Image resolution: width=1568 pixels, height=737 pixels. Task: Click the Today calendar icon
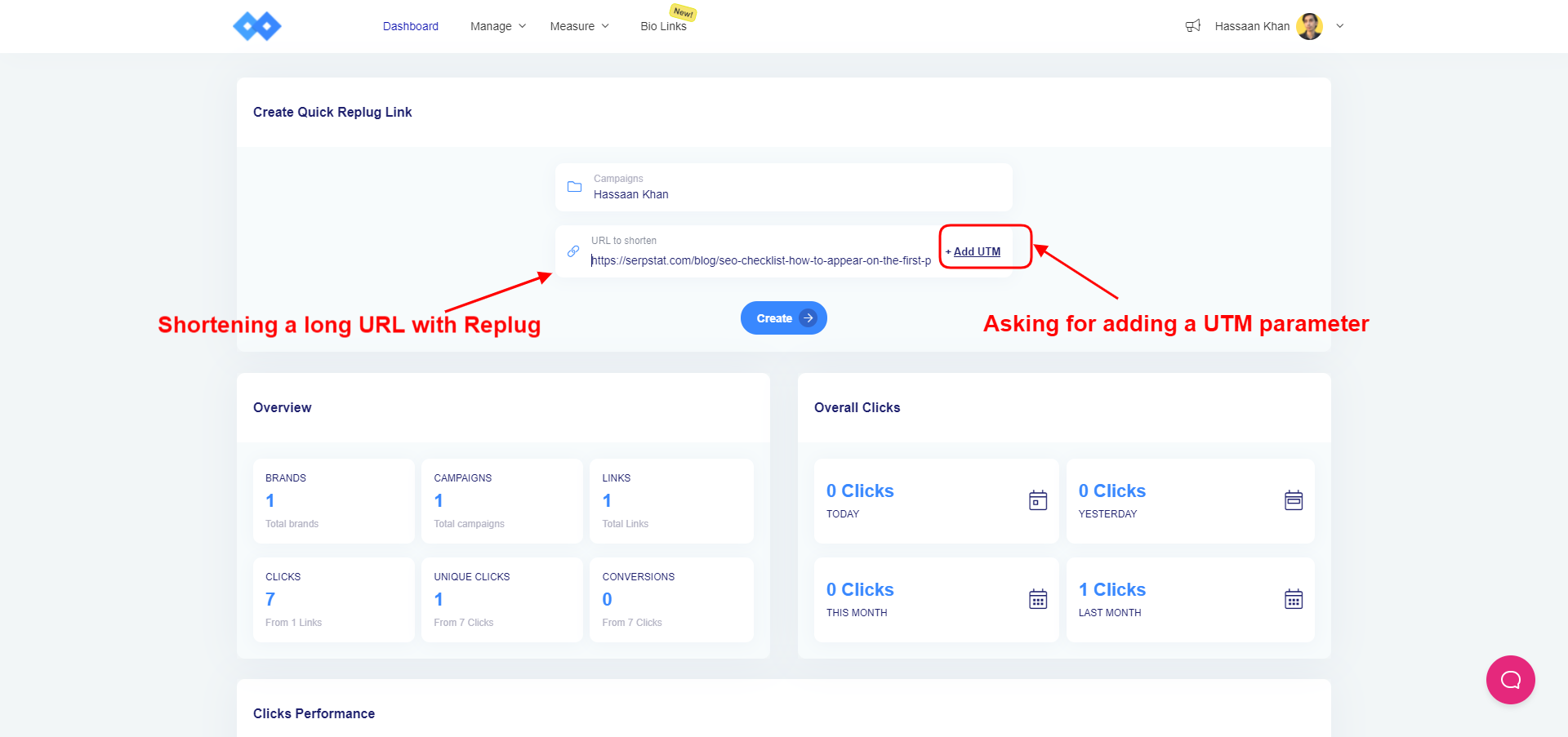(1038, 500)
